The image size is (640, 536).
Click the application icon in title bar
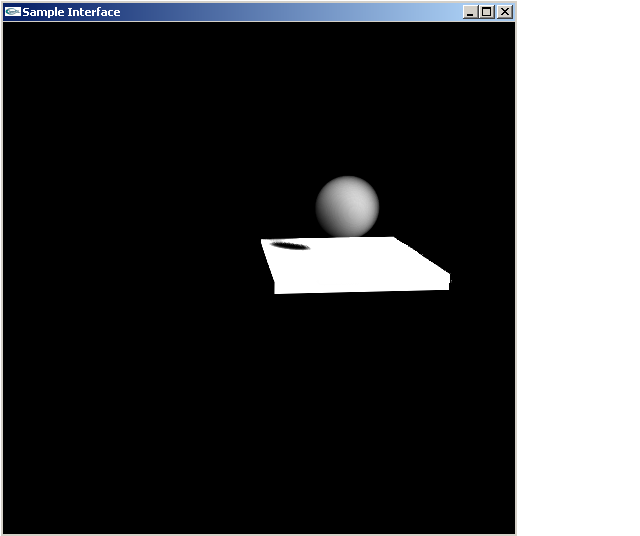click(x=13, y=12)
